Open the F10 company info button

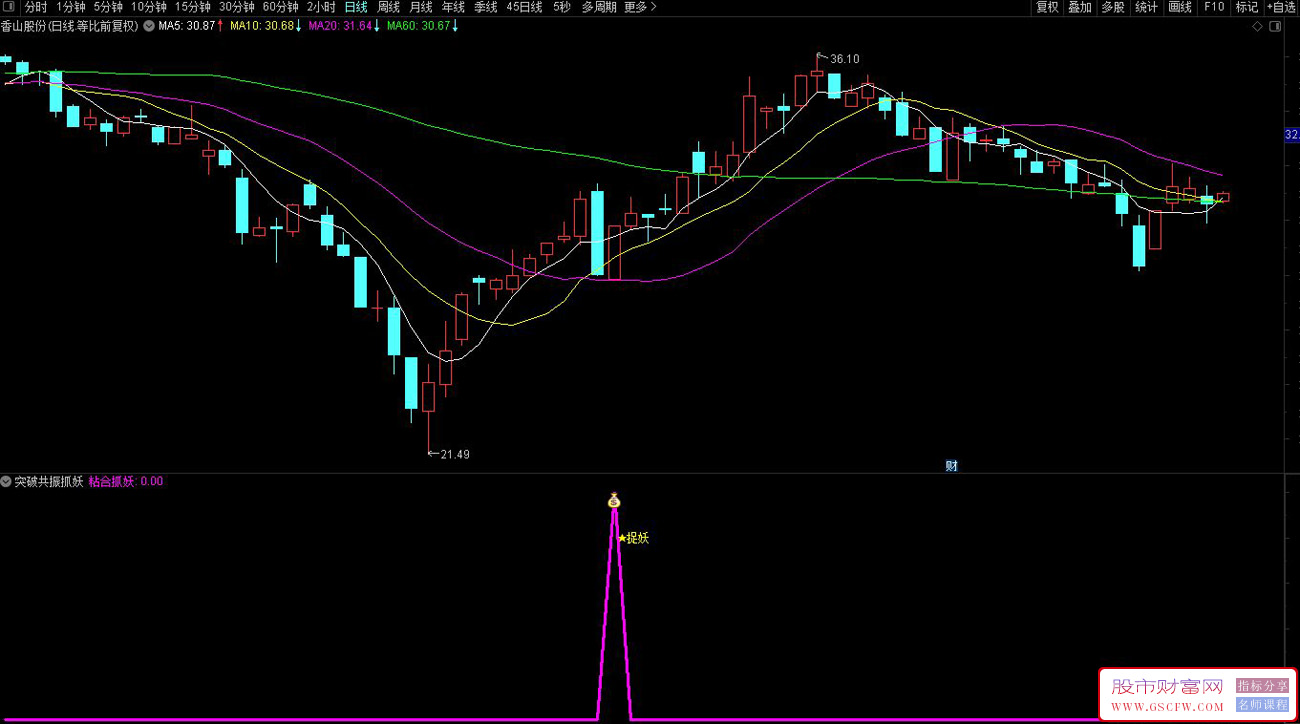click(1214, 7)
